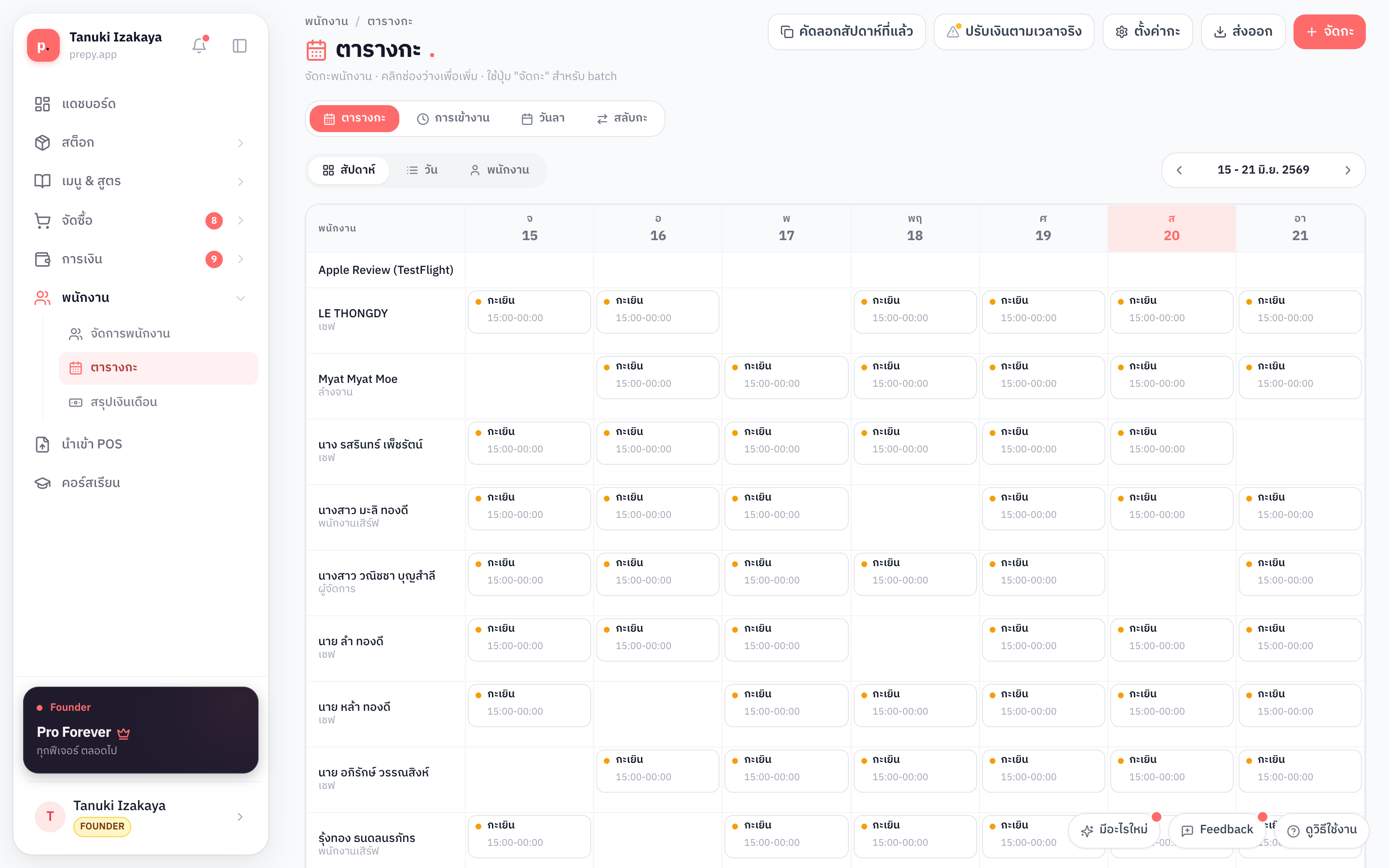Viewport: 1389px width, 868px height.
Task: Click the Sunday 21 column header
Action: tap(1300, 229)
